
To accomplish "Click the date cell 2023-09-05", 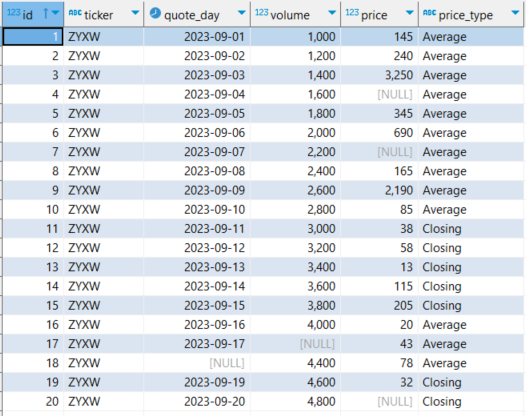I will [x=197, y=113].
